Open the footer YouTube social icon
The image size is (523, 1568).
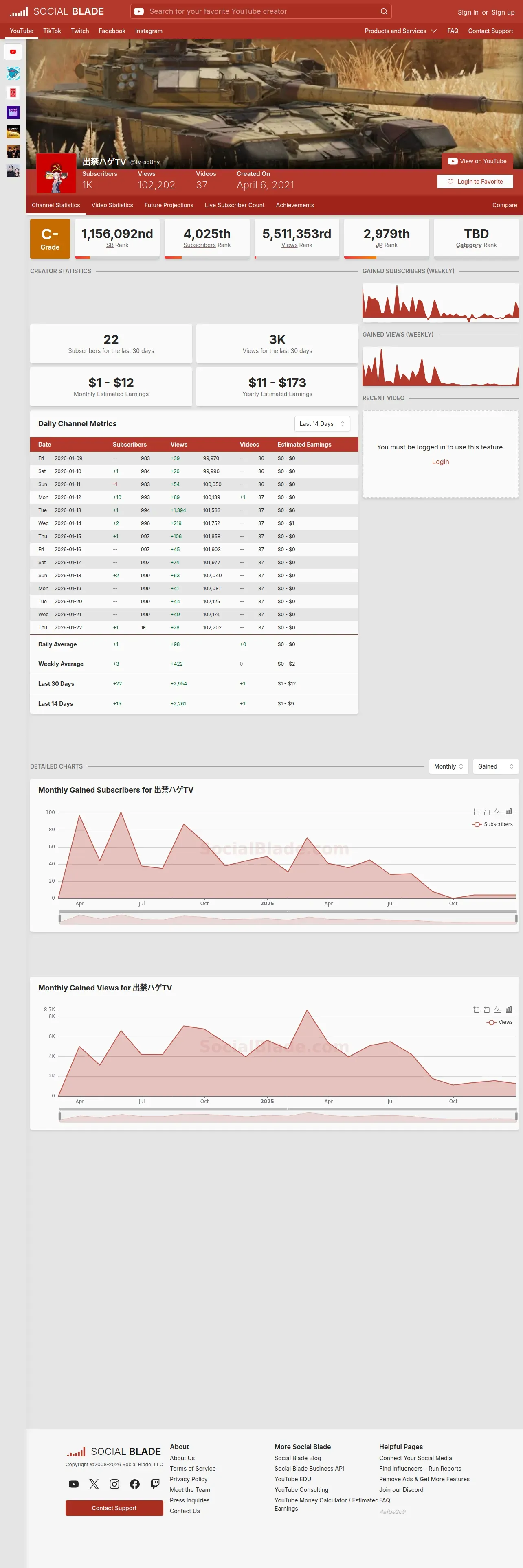[74, 1484]
